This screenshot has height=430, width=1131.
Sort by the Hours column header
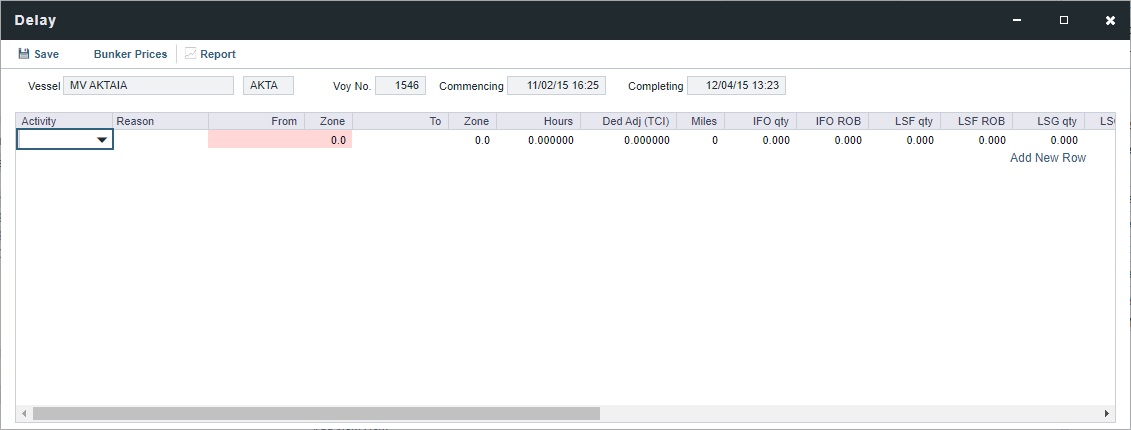(538, 121)
